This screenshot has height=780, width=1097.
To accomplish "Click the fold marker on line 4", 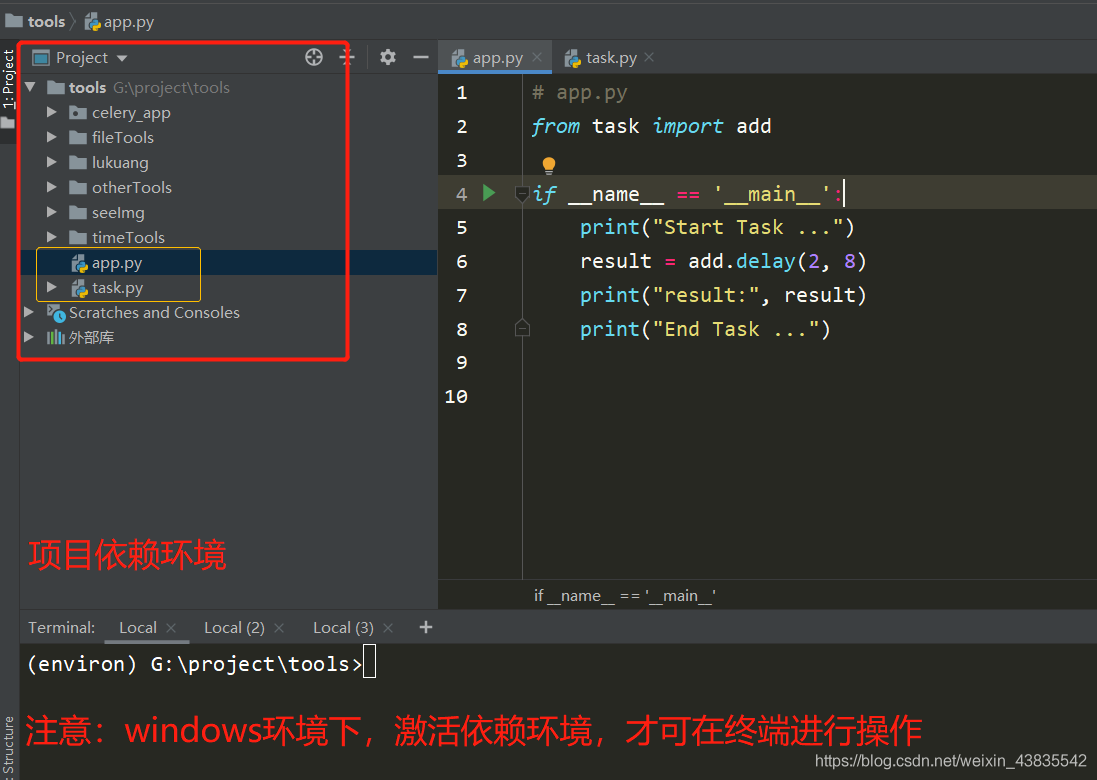I will click(x=522, y=194).
